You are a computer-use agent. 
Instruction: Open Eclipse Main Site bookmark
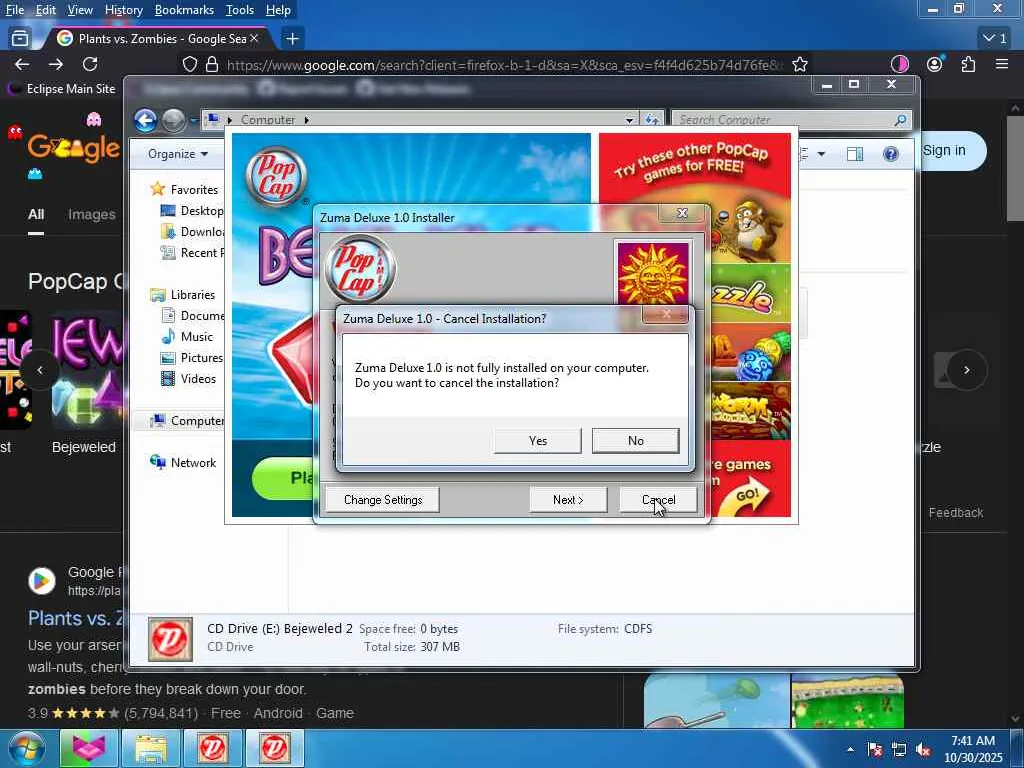[x=61, y=89]
